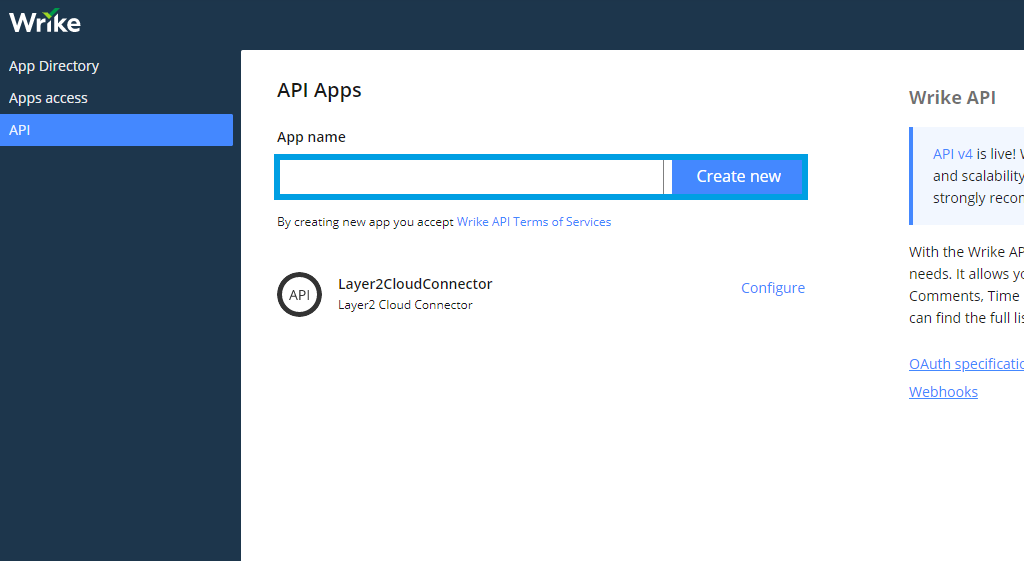
Task: Open App Directory in the sidebar
Action: coord(54,66)
